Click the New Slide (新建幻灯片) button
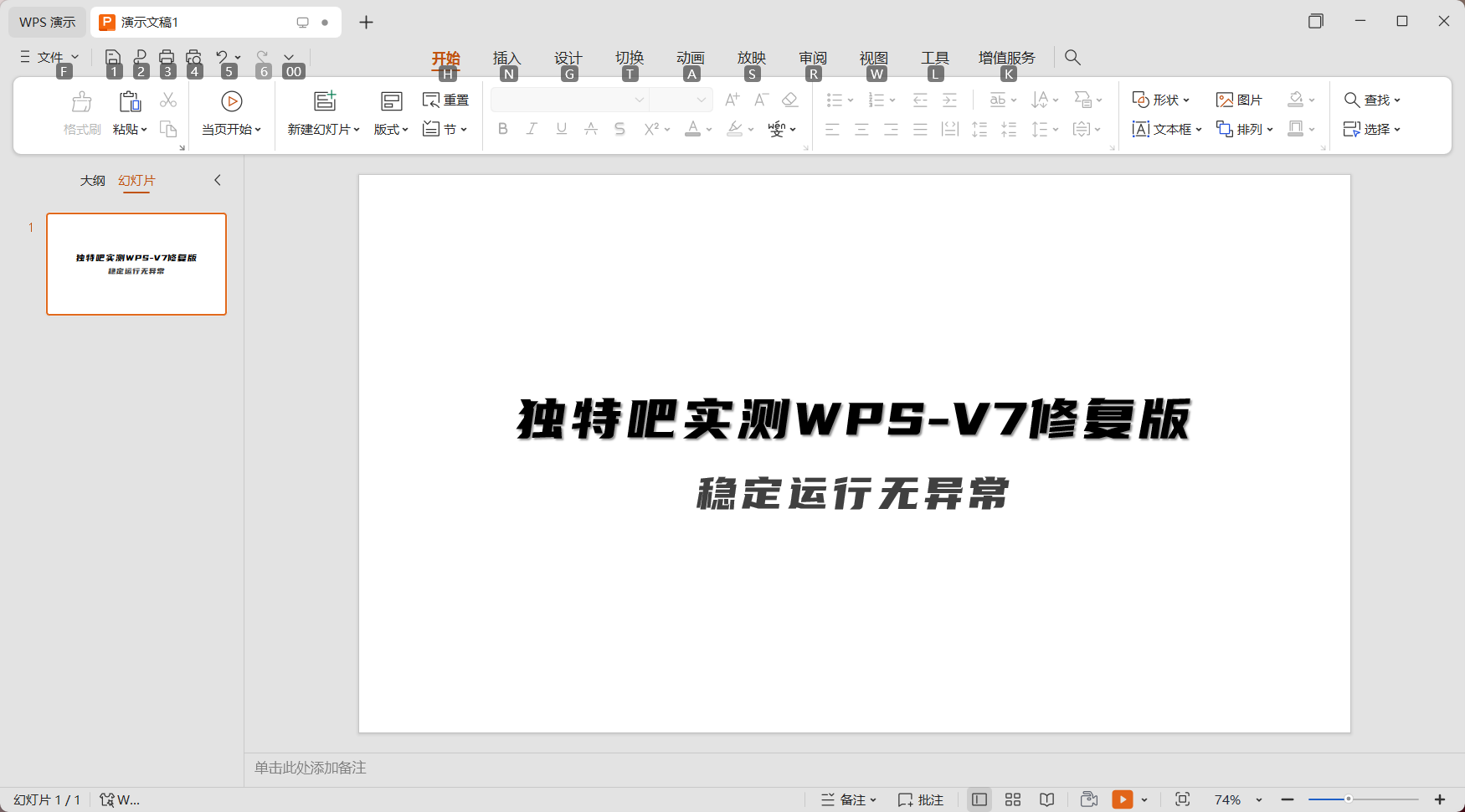 321,111
